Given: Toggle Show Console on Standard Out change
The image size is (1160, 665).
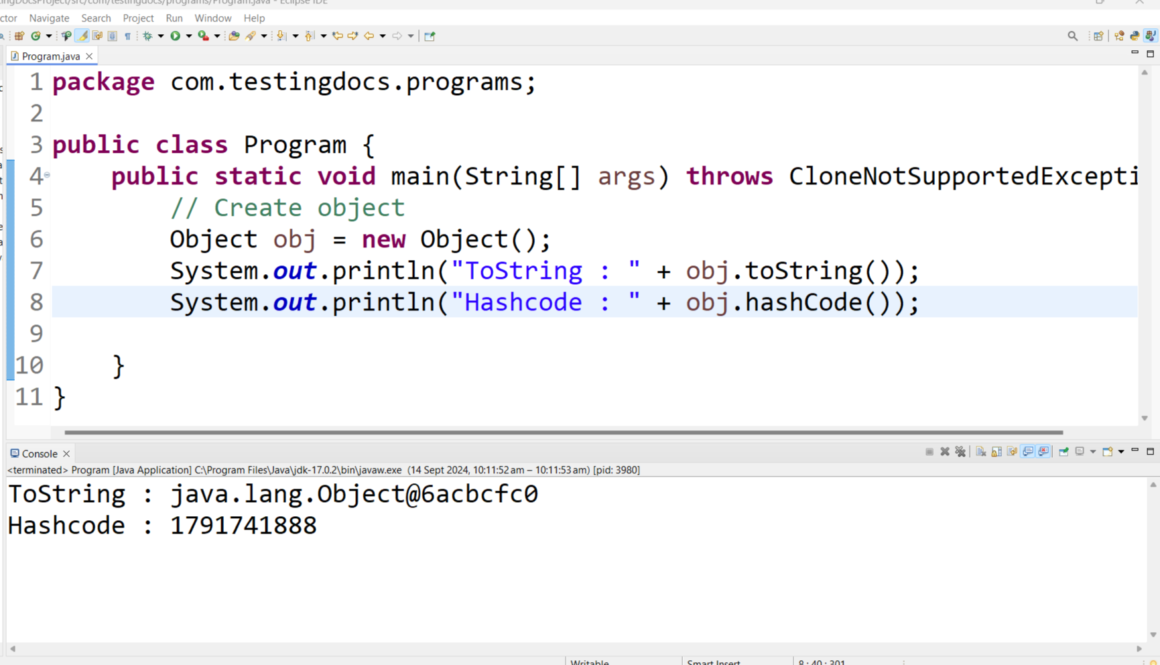Looking at the screenshot, I should tap(1028, 452).
